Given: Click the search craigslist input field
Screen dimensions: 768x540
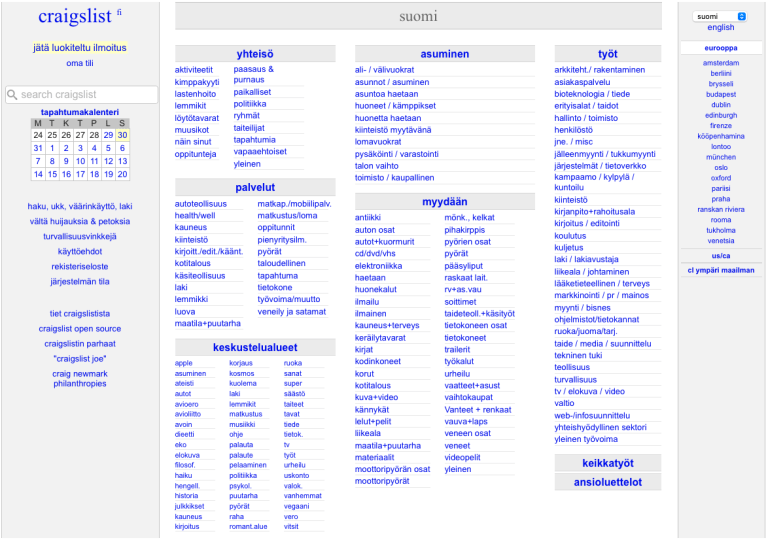Looking at the screenshot, I should click(x=82, y=95).
